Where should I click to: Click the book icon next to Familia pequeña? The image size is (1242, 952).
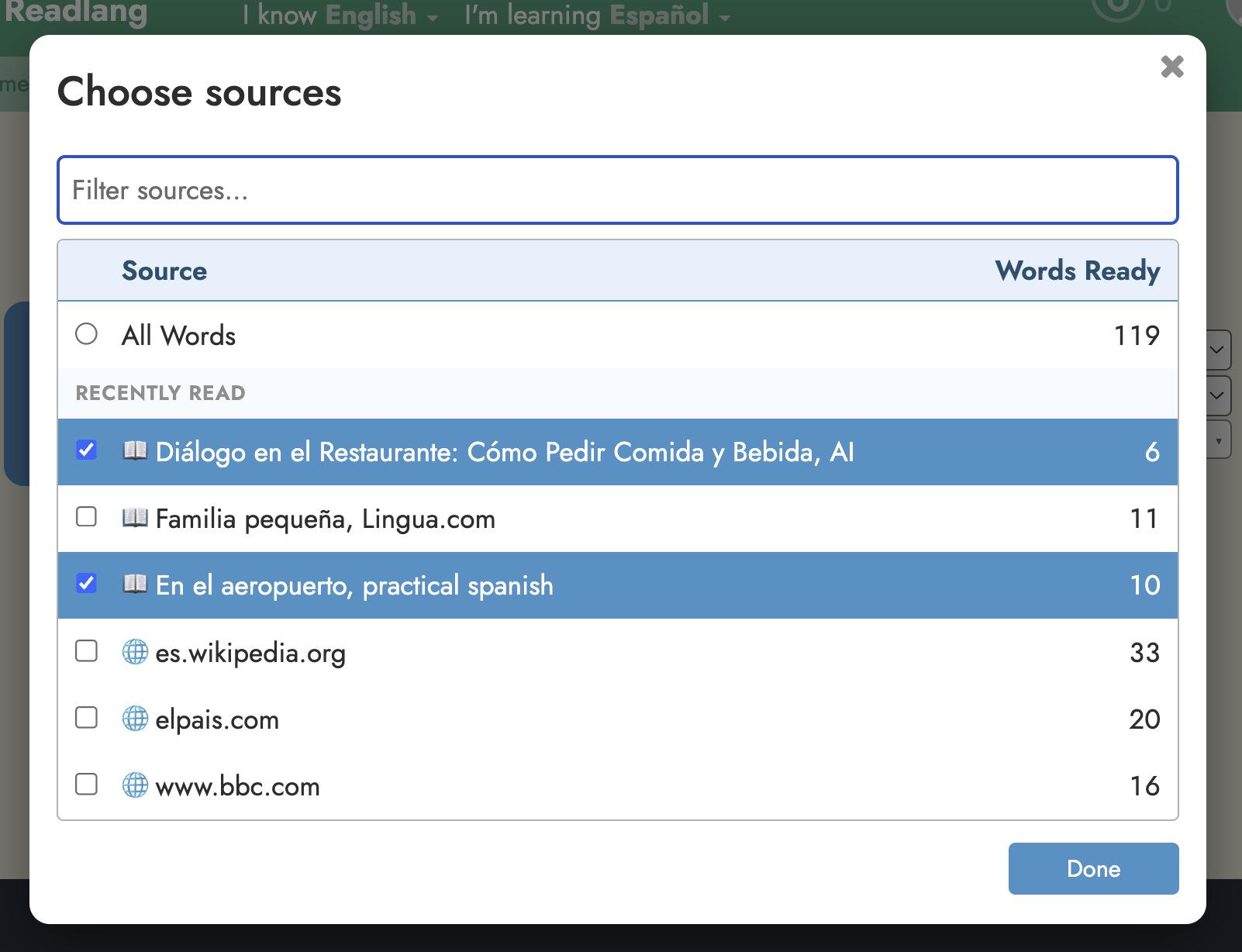pyautogui.click(x=135, y=517)
